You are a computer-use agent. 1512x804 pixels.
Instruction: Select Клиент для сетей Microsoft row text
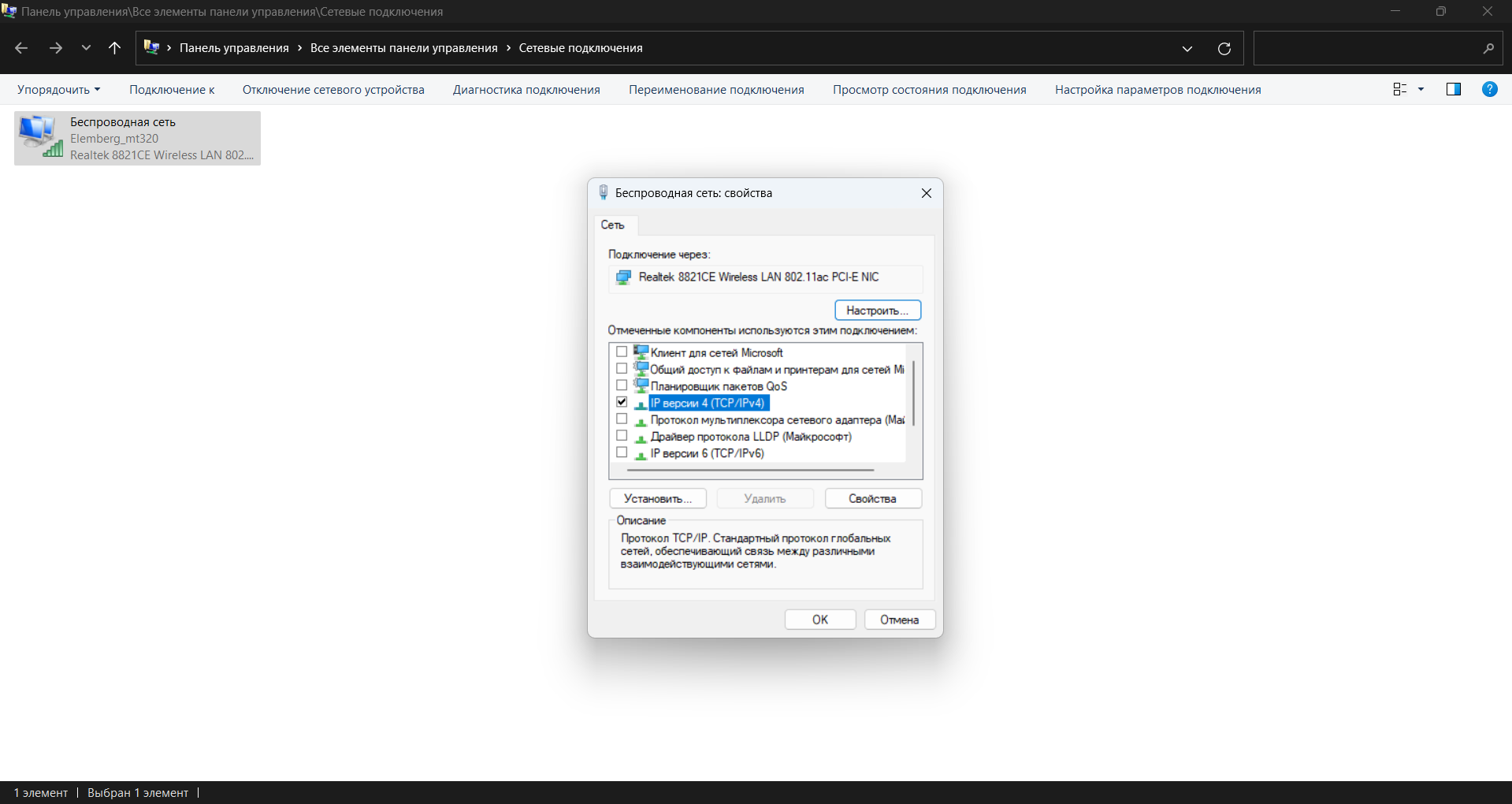coord(716,353)
